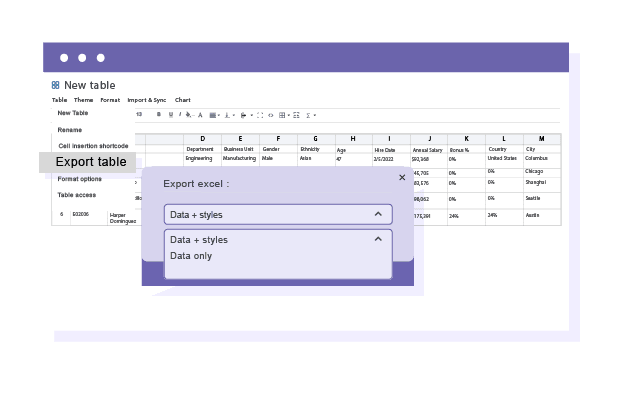The image size is (630, 396).
Task: Click the horizontal alignment icon
Action: click(213, 115)
